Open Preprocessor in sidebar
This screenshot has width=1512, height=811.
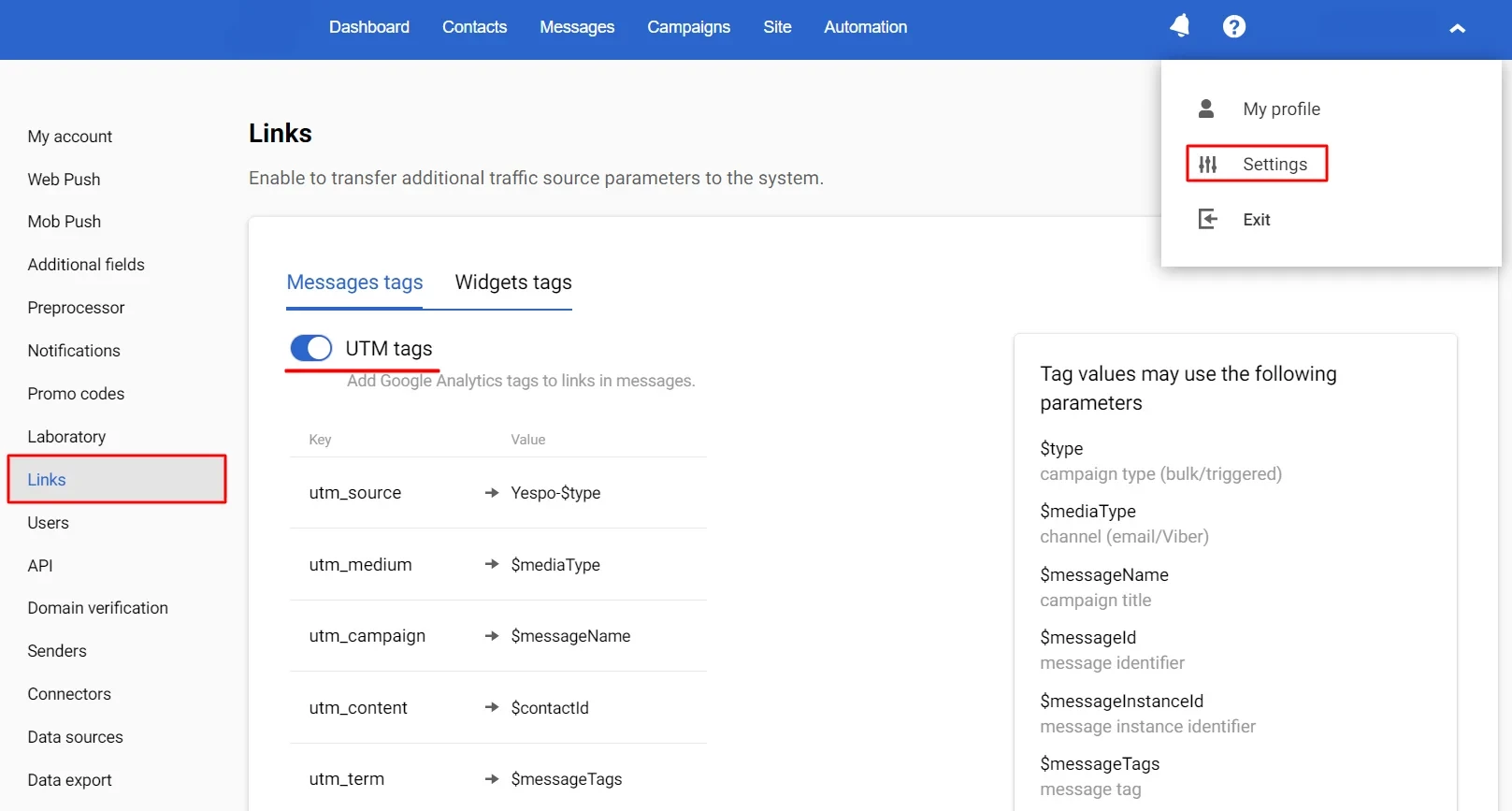coord(76,308)
